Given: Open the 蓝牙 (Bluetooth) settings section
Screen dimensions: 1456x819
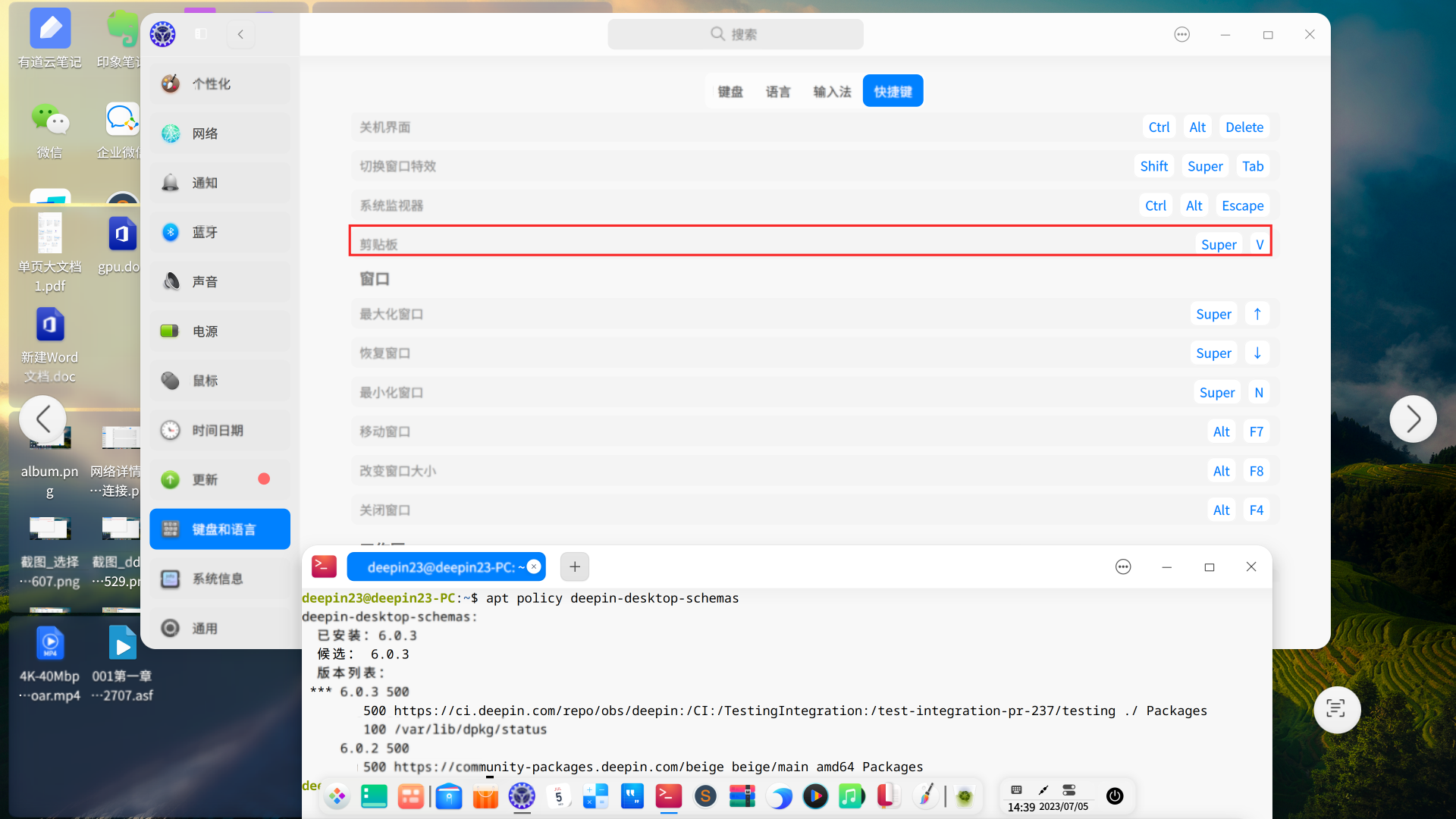Looking at the screenshot, I should point(203,232).
